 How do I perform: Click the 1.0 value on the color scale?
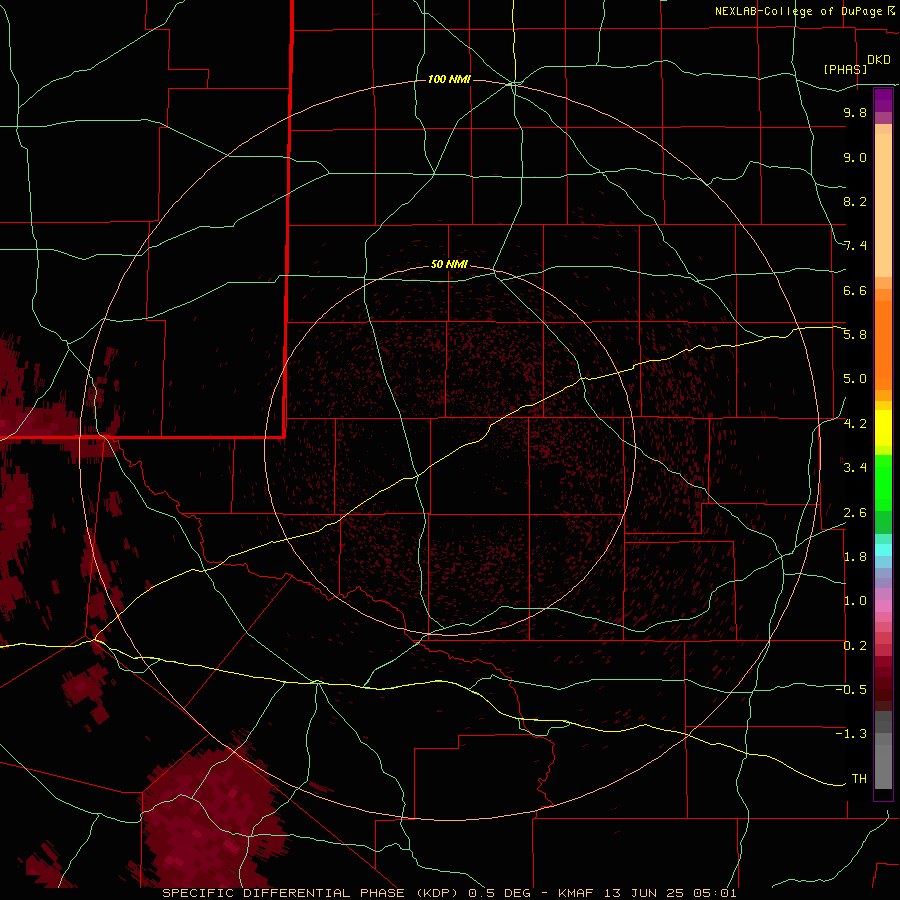pos(855,601)
